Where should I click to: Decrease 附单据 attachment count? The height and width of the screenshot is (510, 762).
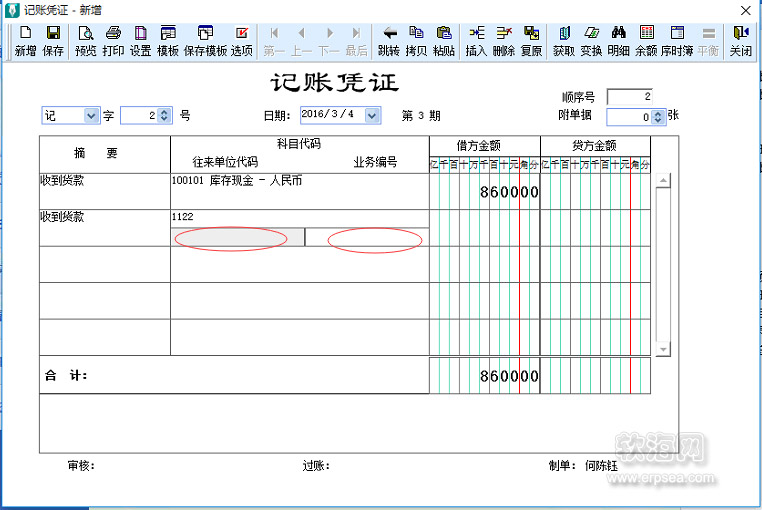[658, 120]
